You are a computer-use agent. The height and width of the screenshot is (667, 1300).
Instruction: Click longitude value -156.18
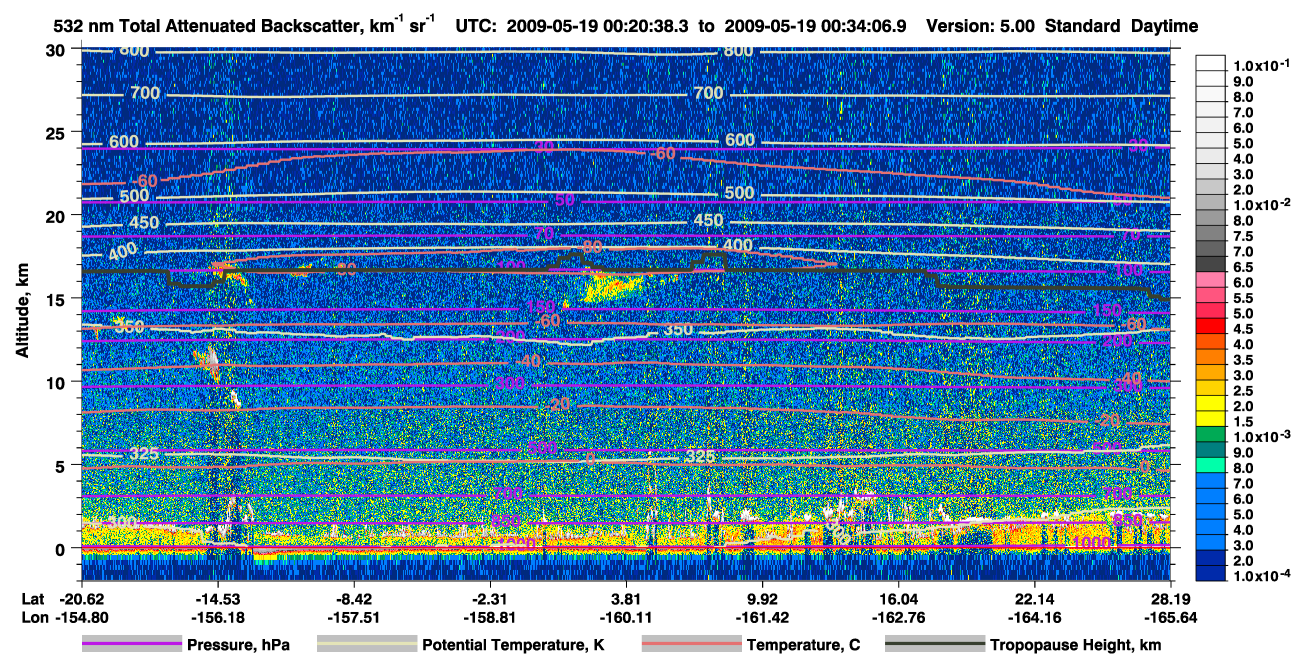[217, 617]
